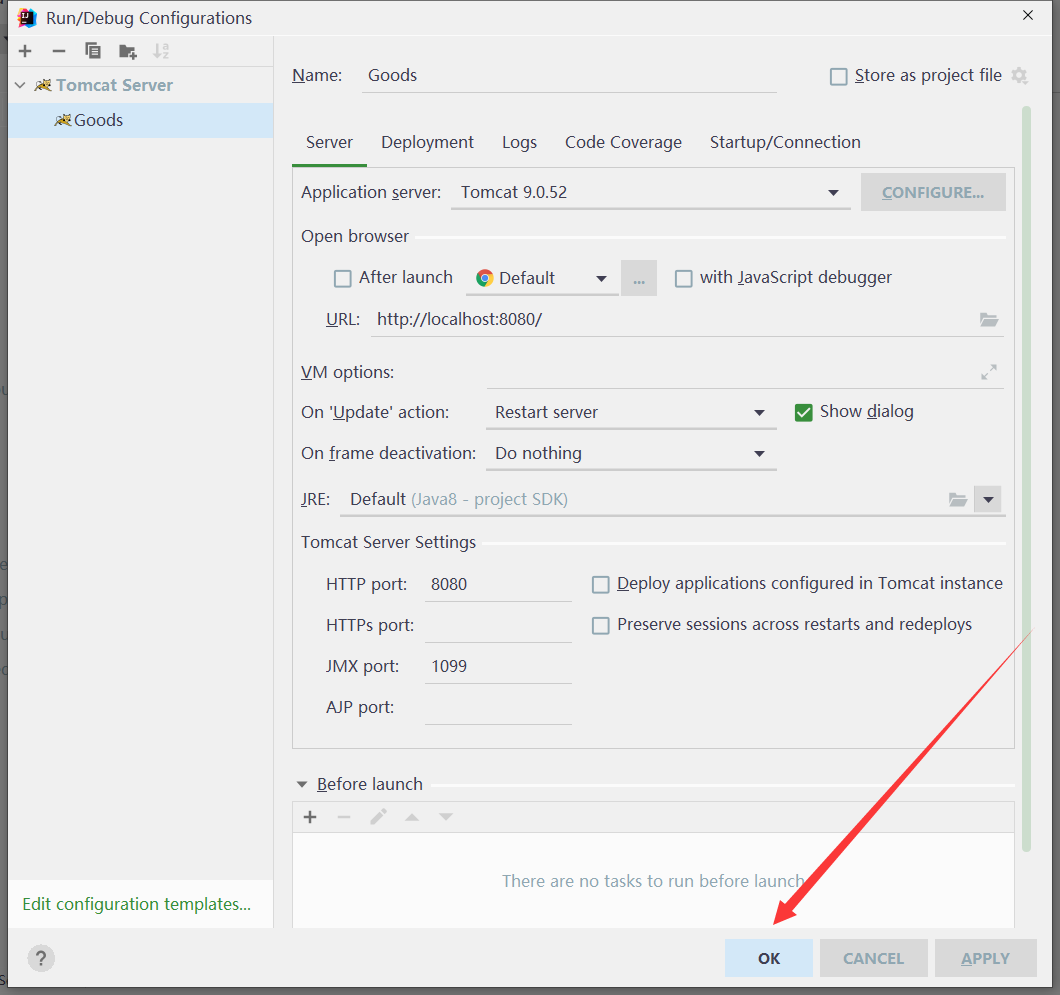Image resolution: width=1060 pixels, height=995 pixels.
Task: Expand VM options field editor
Action: (x=989, y=372)
